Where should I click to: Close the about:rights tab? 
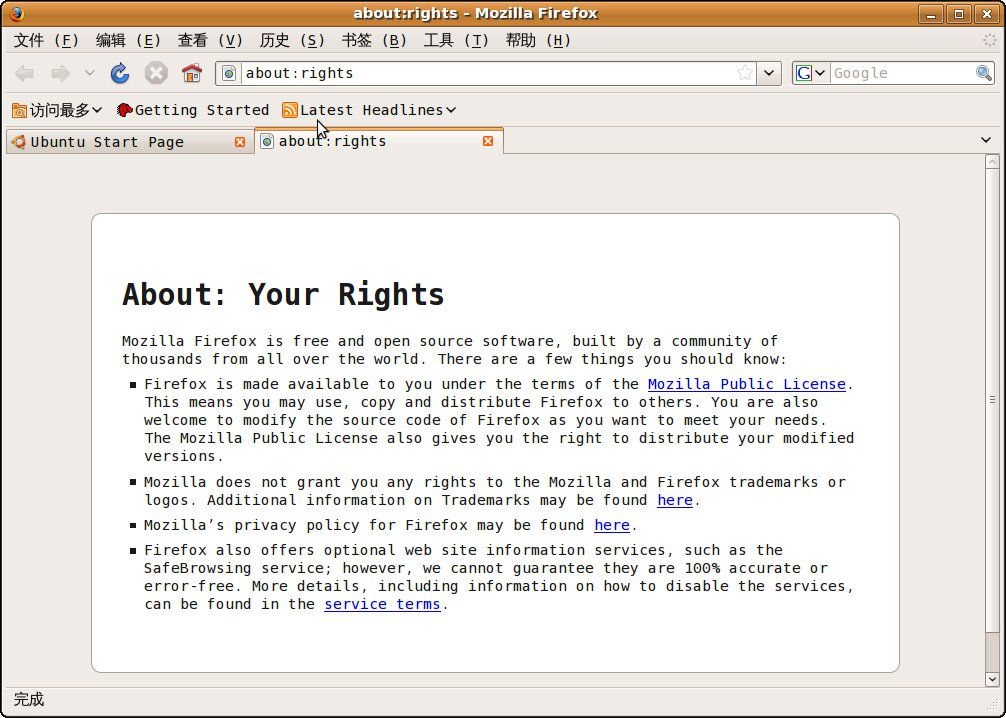[488, 141]
